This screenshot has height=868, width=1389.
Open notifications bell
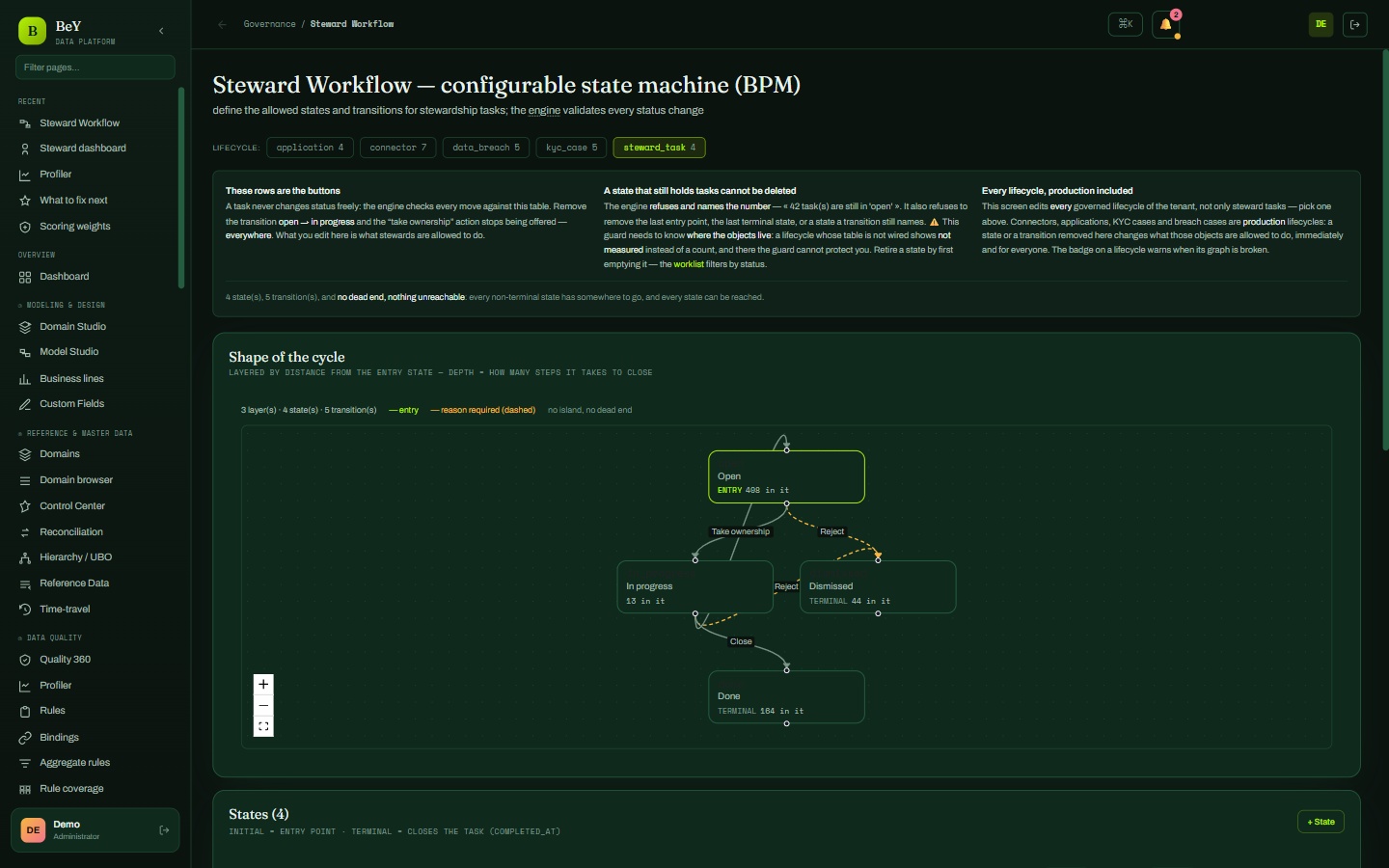click(x=1165, y=24)
